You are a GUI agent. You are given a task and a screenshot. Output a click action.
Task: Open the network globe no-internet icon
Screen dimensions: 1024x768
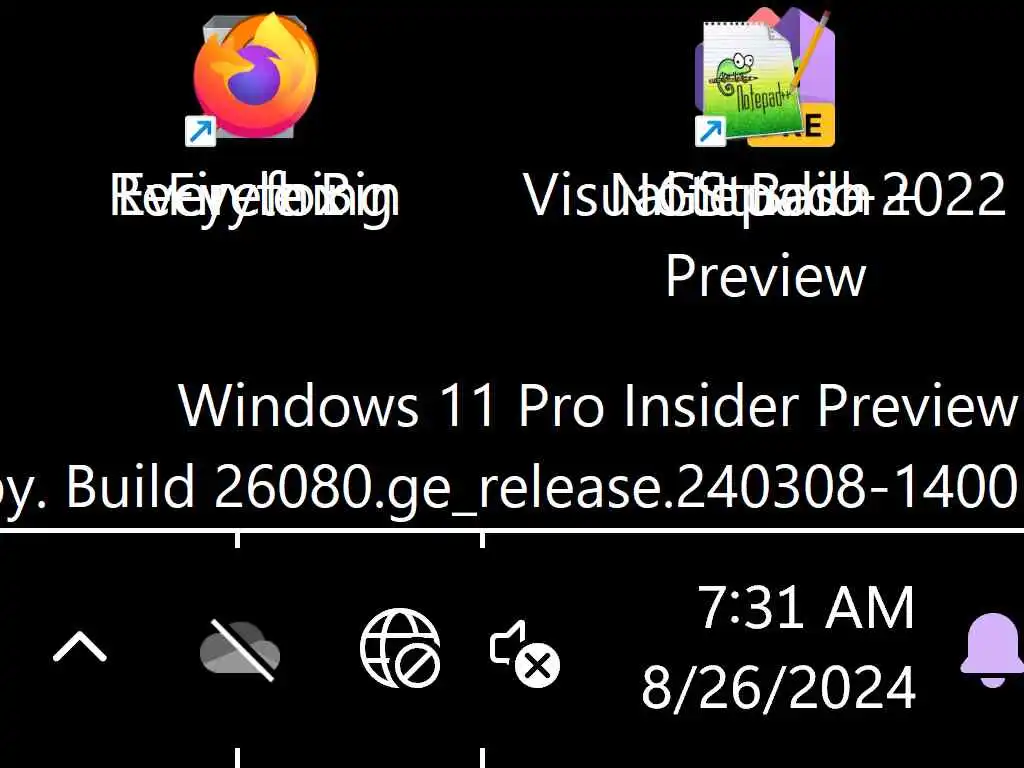400,648
